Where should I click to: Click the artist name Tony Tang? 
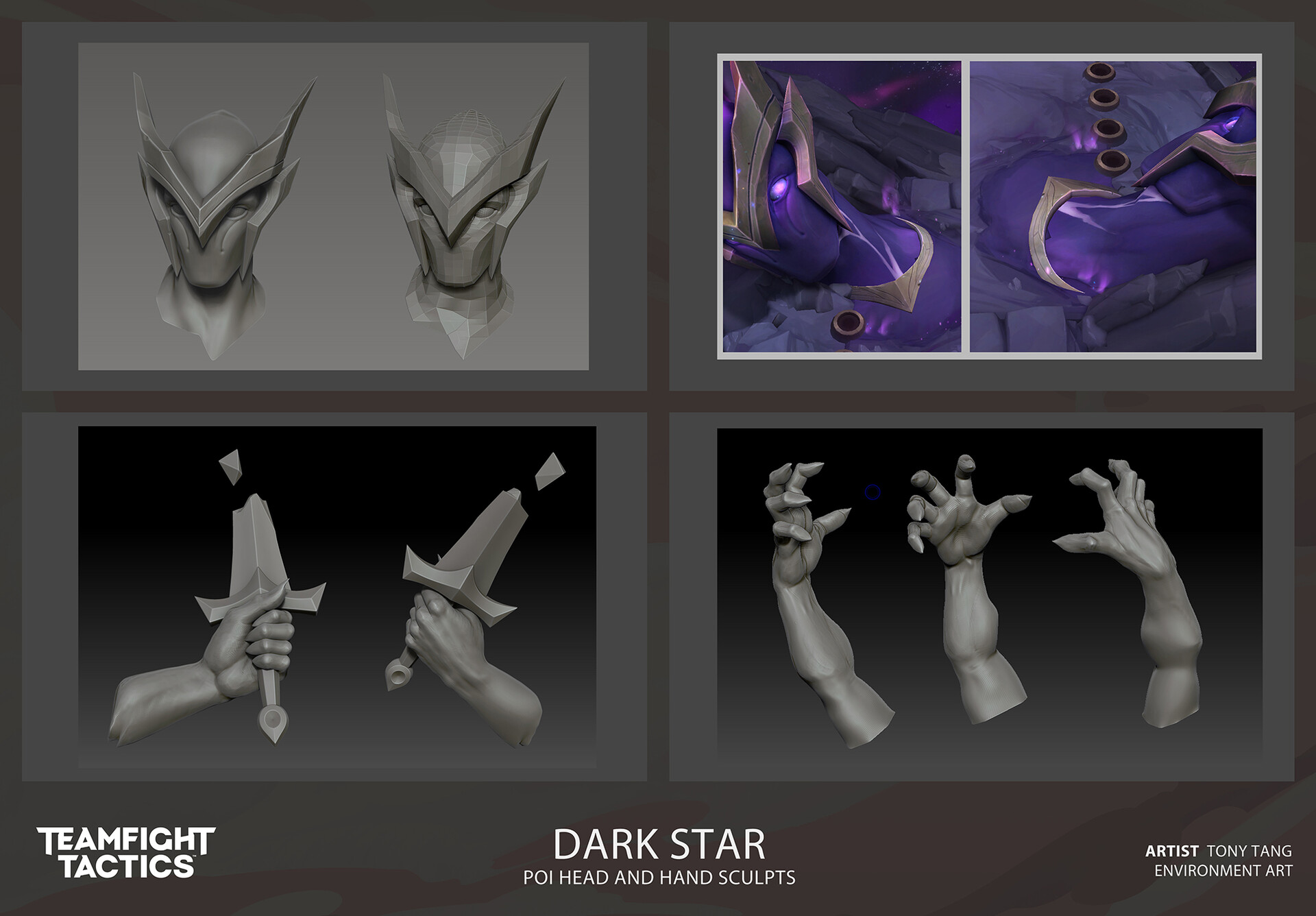(x=1249, y=851)
